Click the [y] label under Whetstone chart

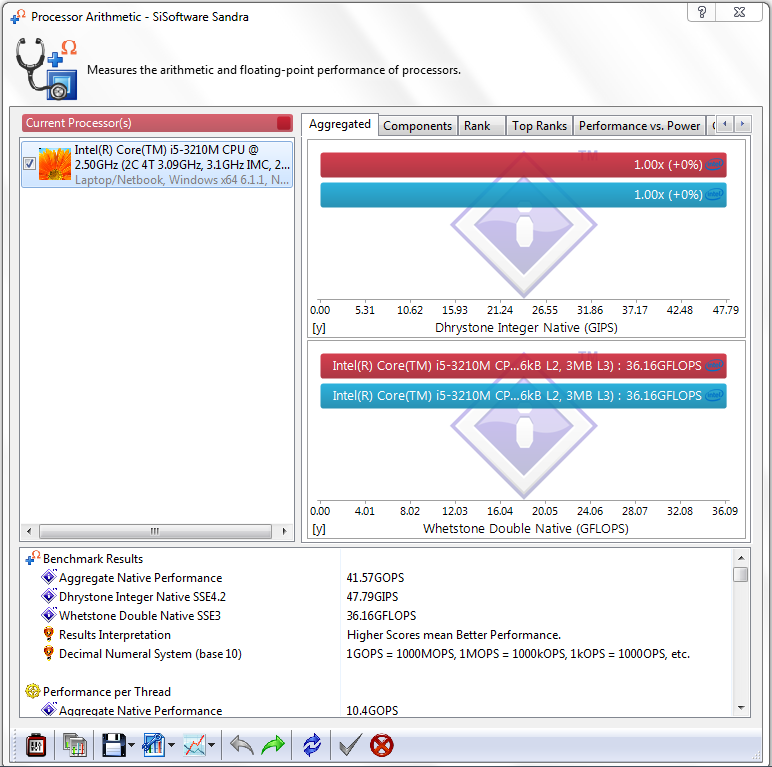point(319,529)
